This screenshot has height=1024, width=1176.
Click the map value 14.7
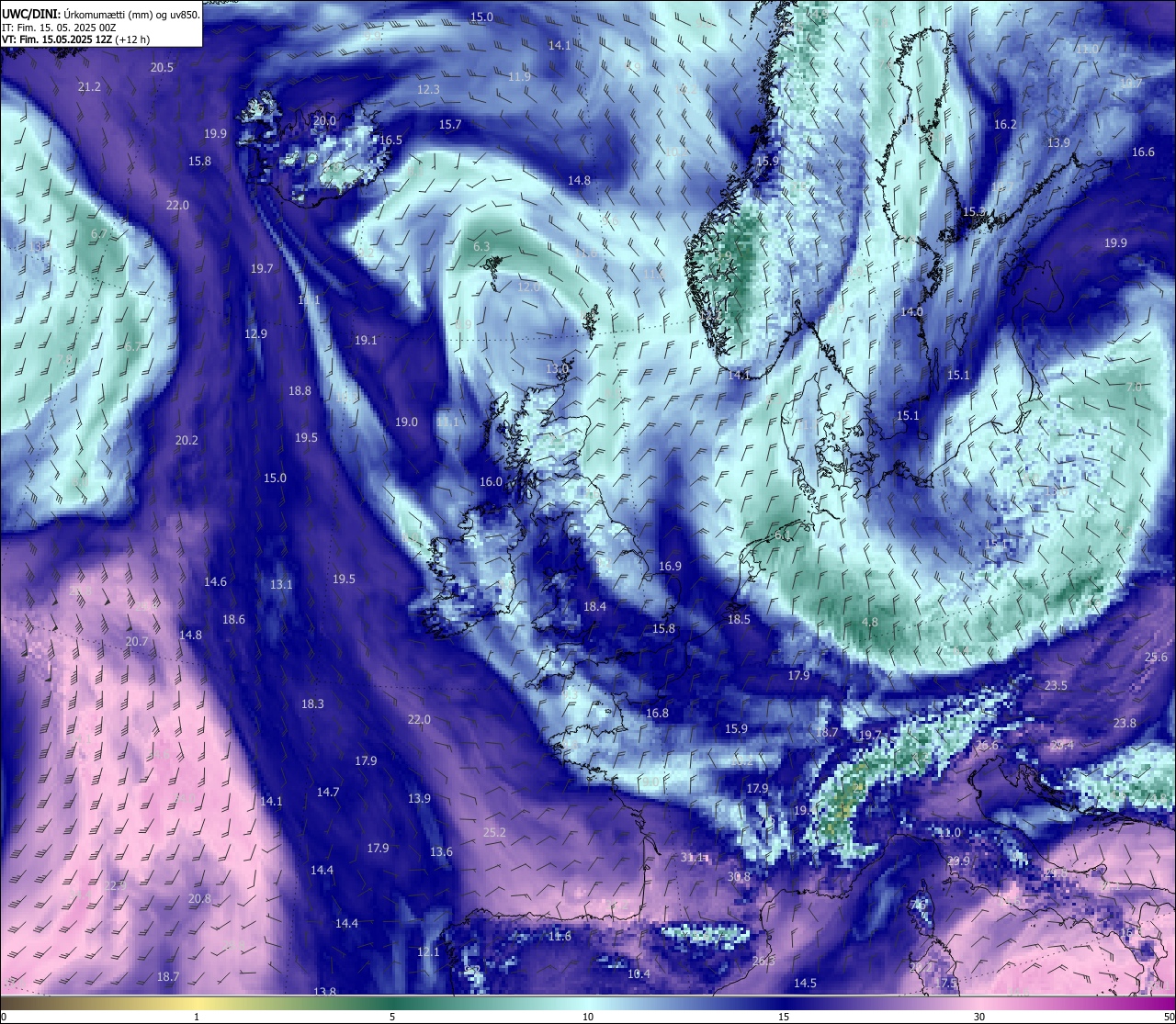click(328, 792)
